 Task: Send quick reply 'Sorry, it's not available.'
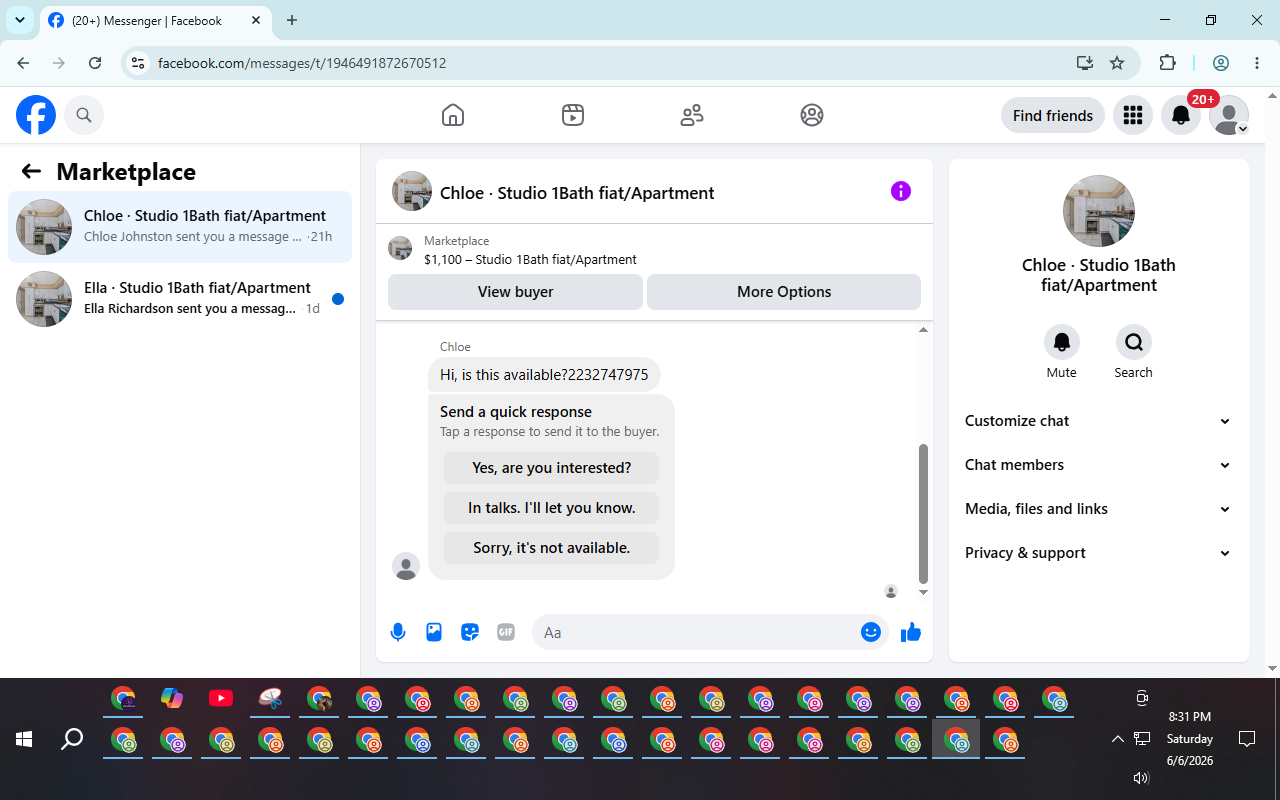pos(552,548)
